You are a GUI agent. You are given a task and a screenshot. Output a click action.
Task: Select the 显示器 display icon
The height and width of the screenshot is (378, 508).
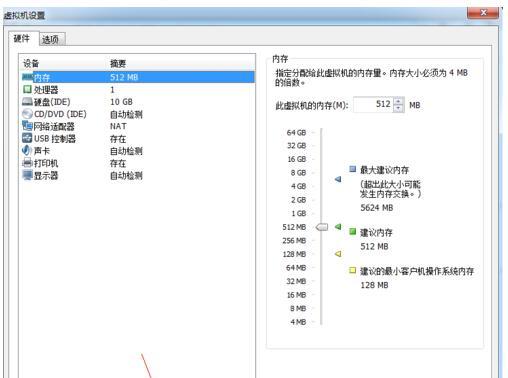pyautogui.click(x=27, y=175)
